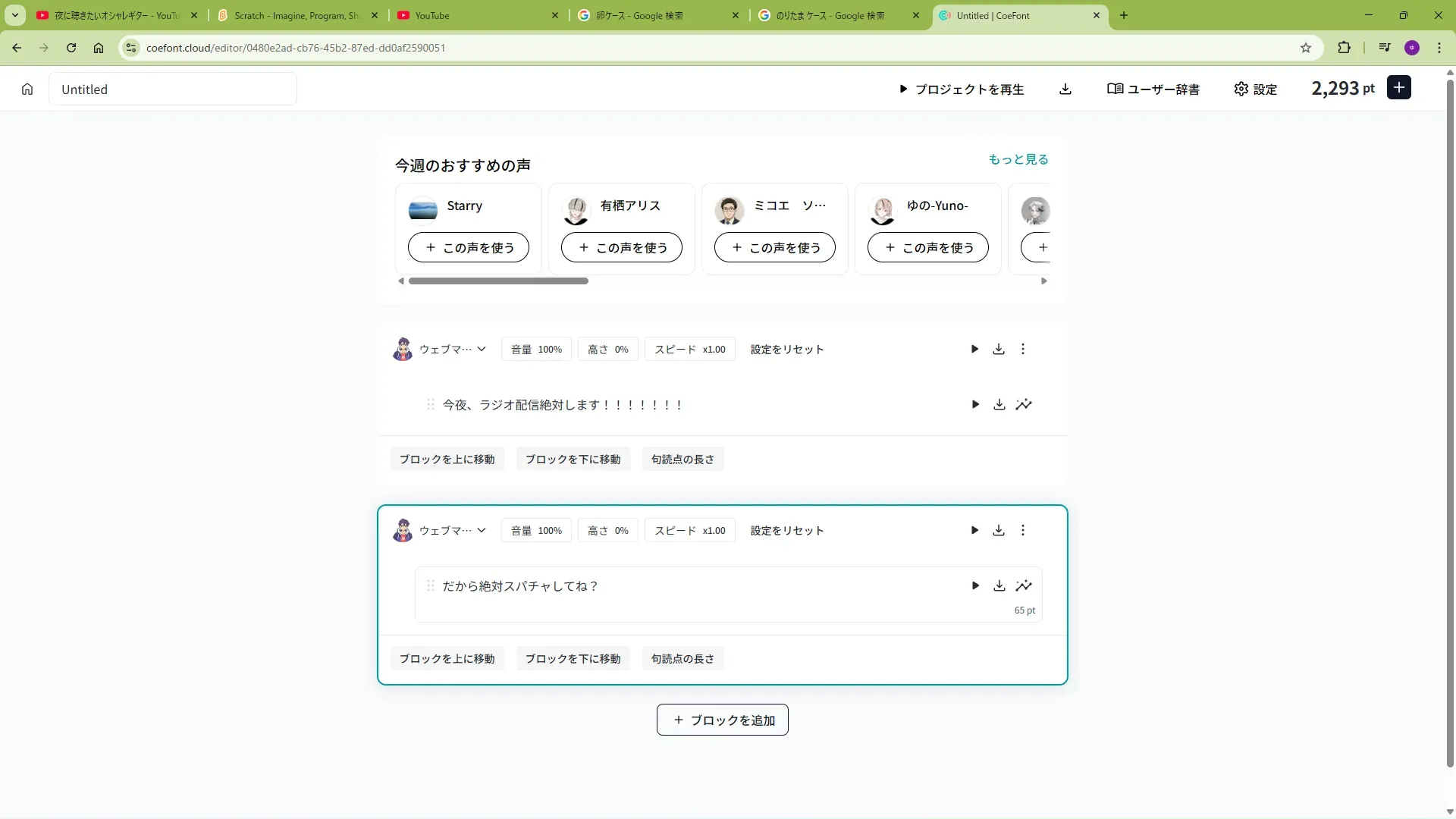Image resolution: width=1456 pixels, height=819 pixels.
Task: Click ブロックを追加 button
Action: (x=722, y=720)
